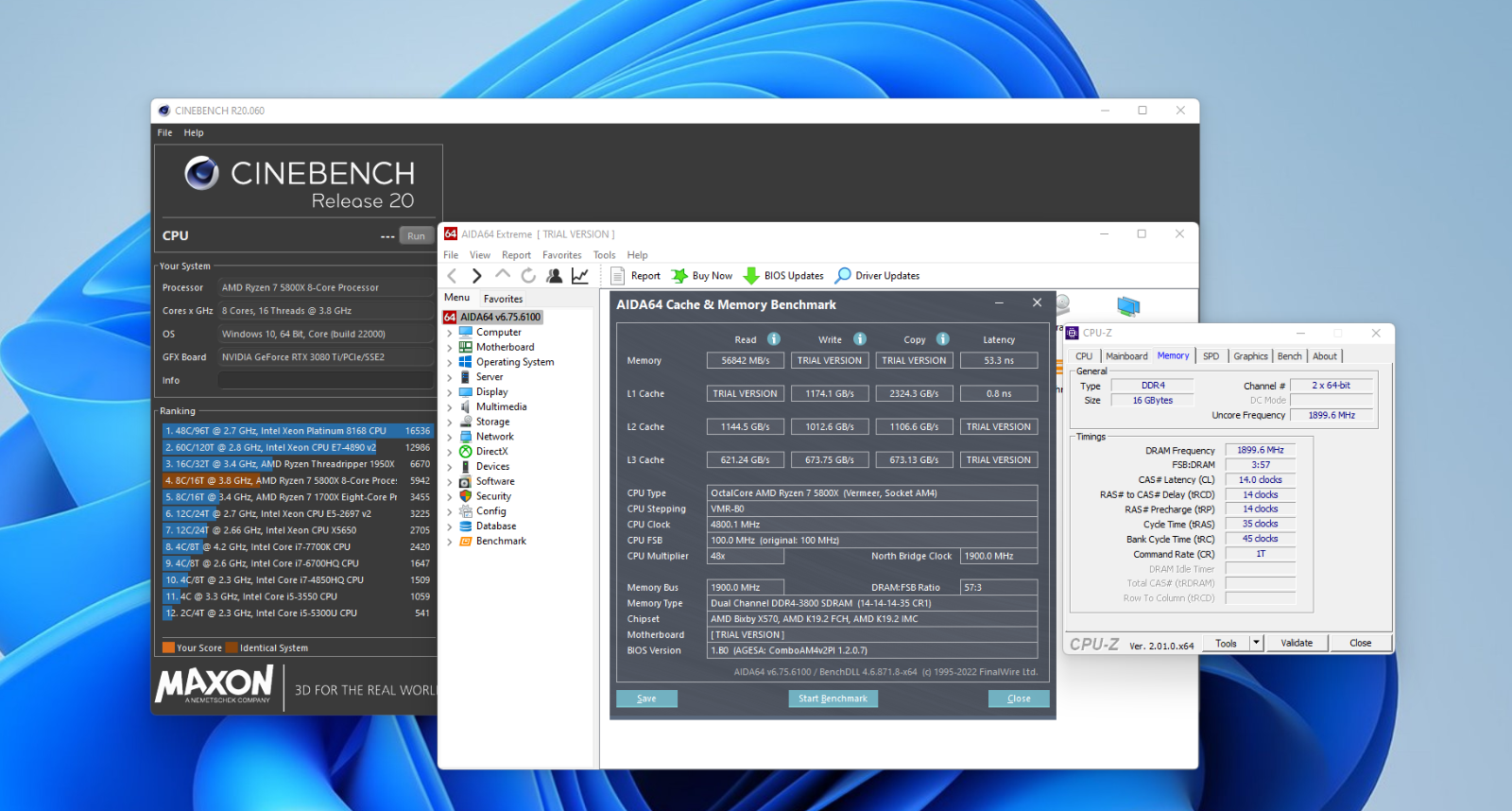Select Security in the AIDA64 tree

click(493, 496)
